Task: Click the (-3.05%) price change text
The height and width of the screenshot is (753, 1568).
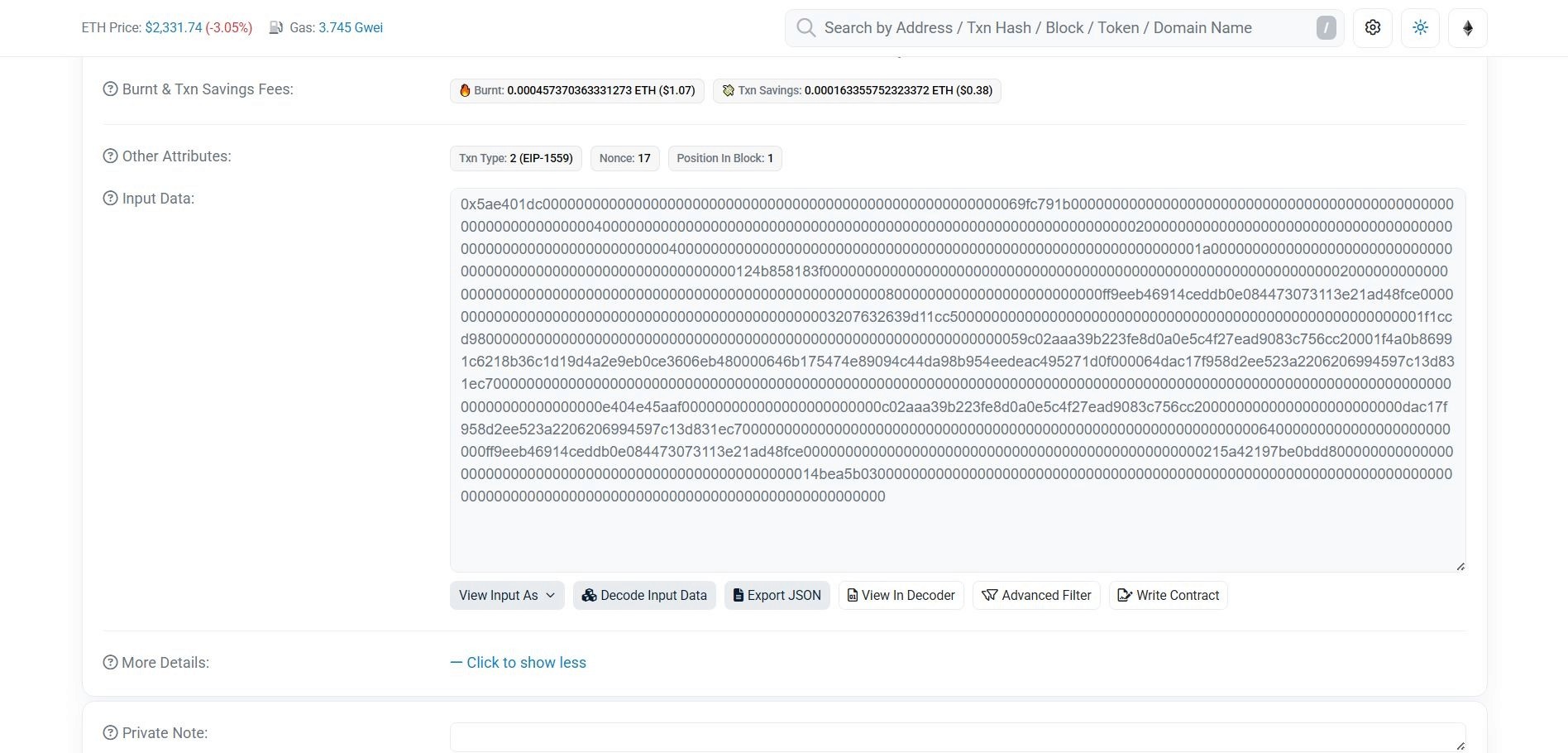Action: pyautogui.click(x=229, y=27)
